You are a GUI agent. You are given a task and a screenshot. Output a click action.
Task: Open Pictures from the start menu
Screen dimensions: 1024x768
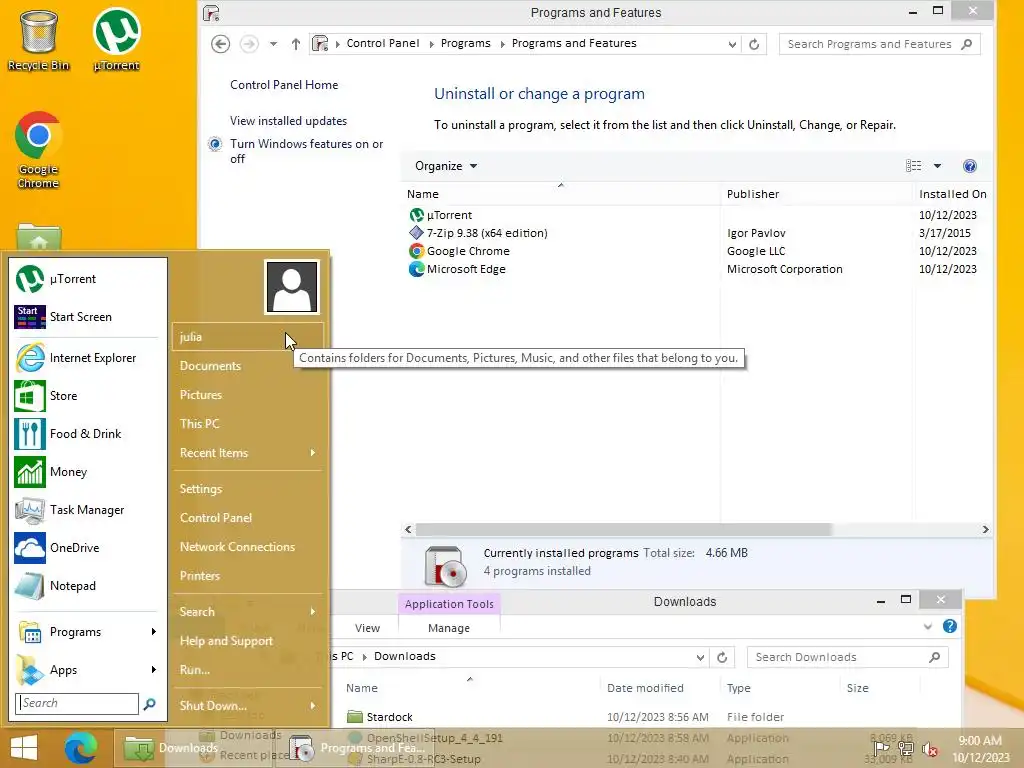click(248, 394)
